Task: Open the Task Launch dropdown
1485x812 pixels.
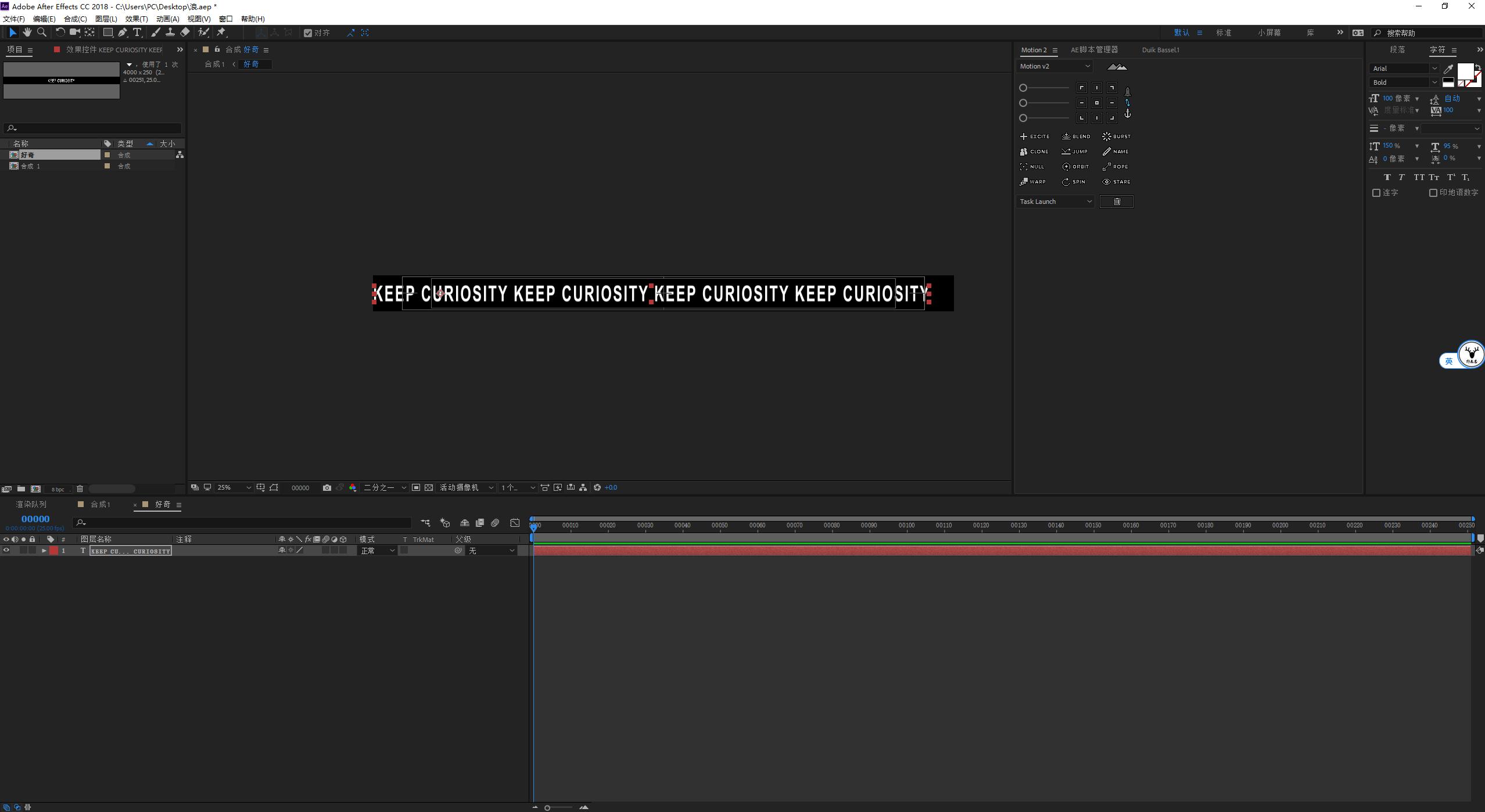Action: point(1056,202)
